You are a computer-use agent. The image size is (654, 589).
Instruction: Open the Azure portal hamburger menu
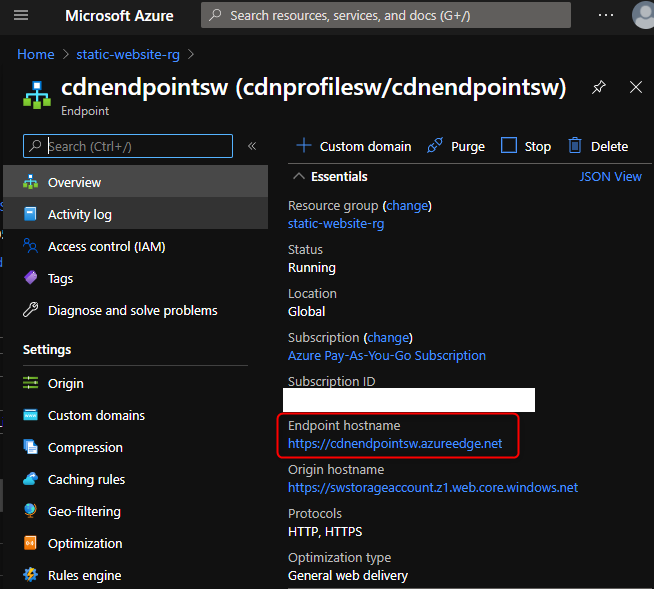pos(21,16)
